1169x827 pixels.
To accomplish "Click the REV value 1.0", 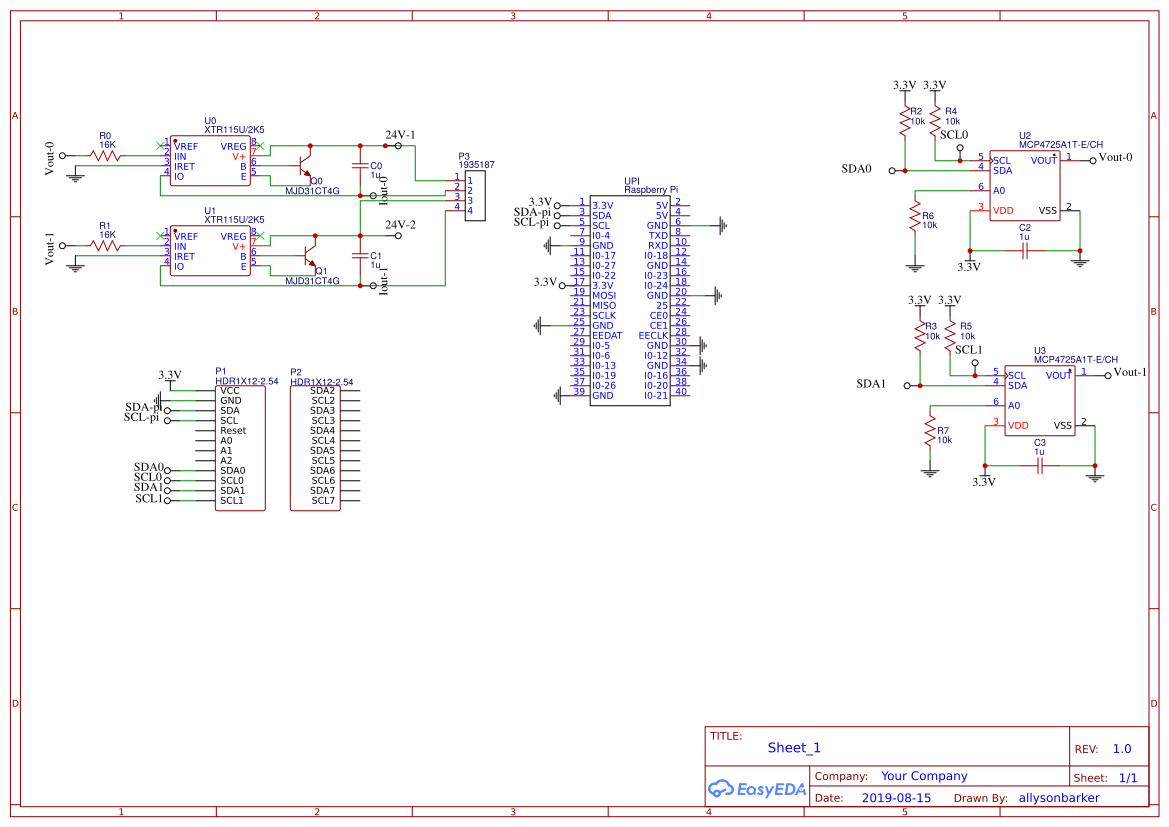I will [x=1121, y=748].
